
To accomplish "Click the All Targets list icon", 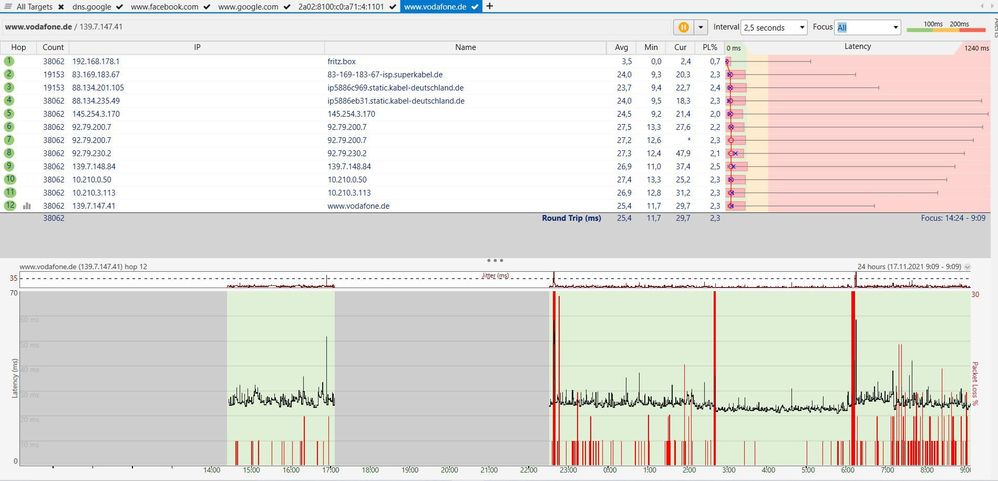I will (8, 6).
